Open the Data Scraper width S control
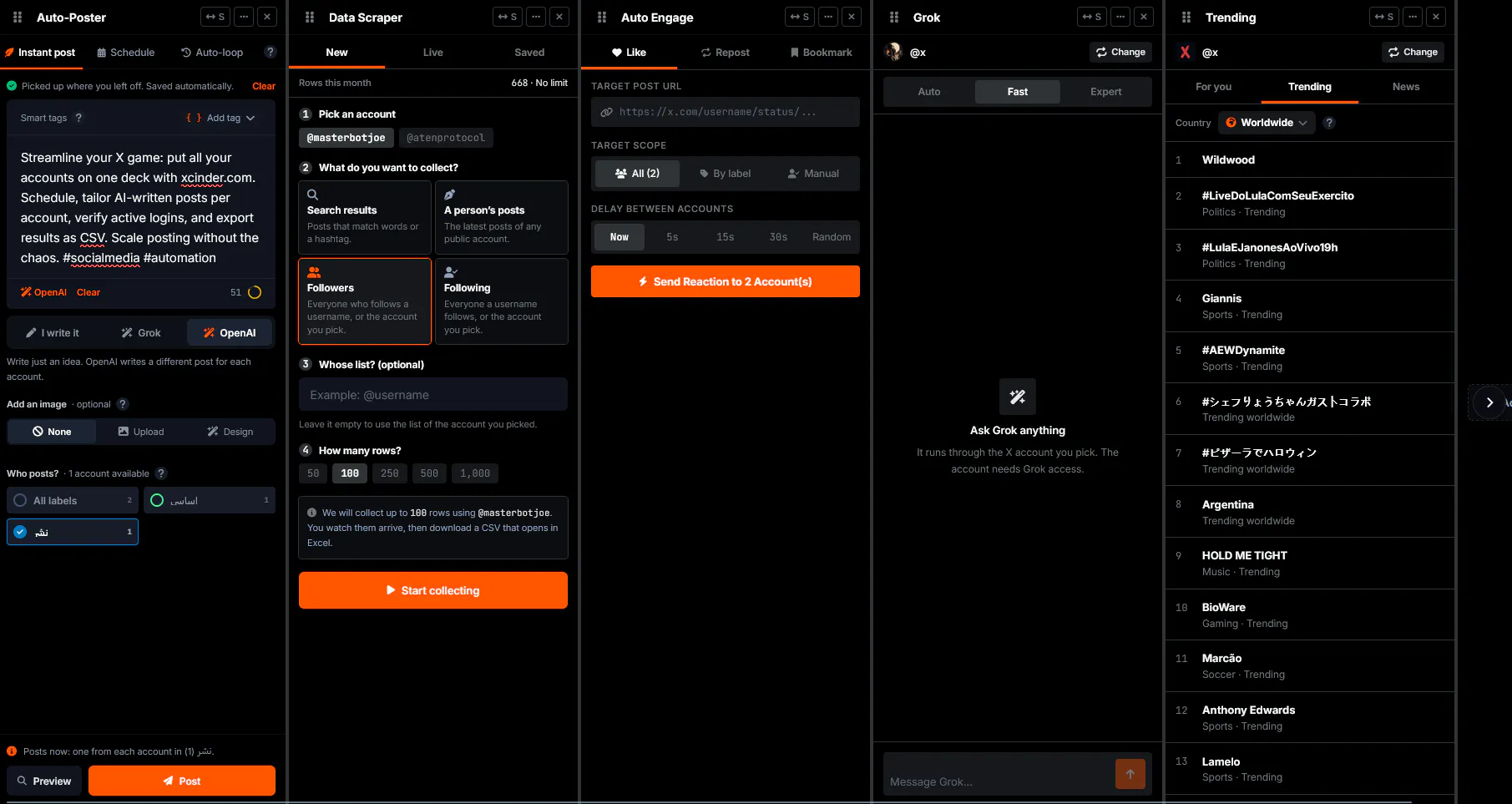The height and width of the screenshot is (804, 1512). coord(508,17)
